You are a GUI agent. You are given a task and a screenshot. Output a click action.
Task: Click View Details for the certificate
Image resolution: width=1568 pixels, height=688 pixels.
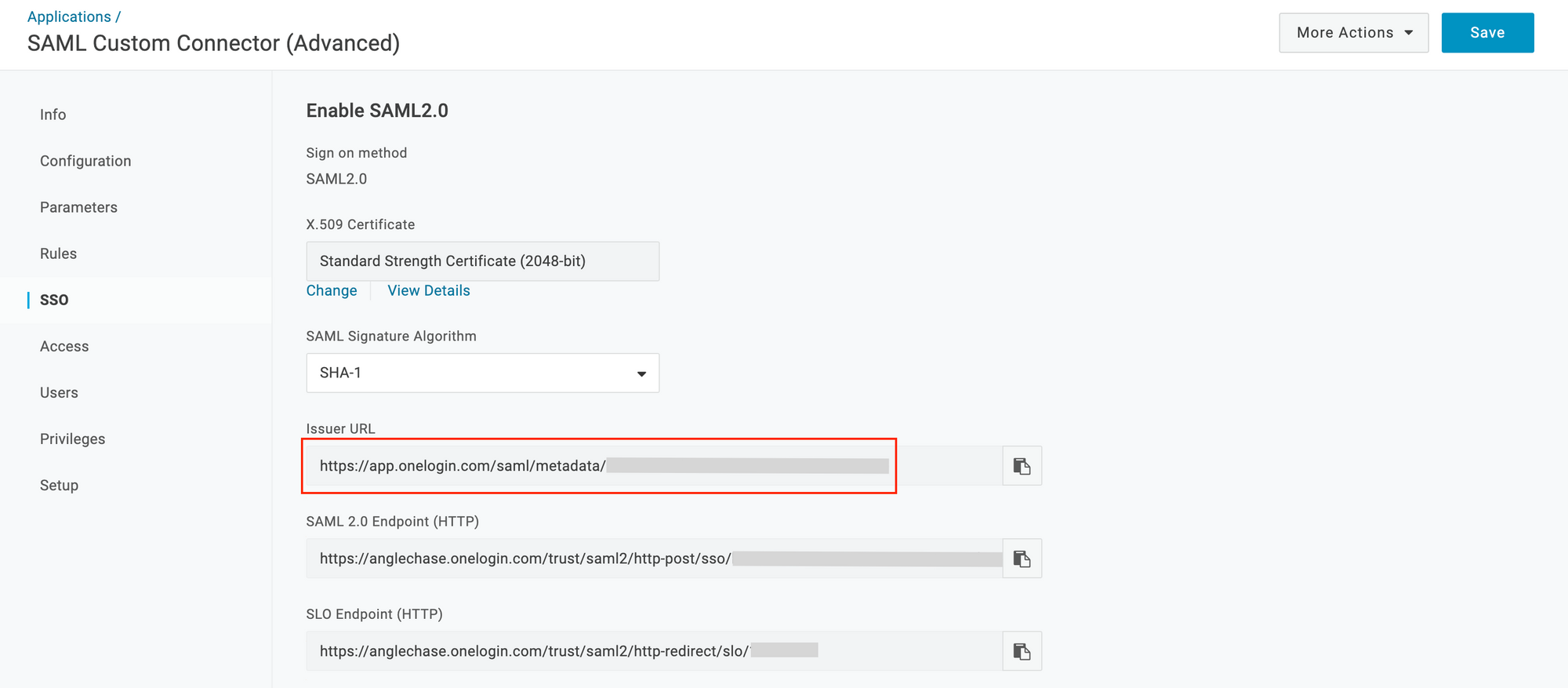click(x=429, y=290)
